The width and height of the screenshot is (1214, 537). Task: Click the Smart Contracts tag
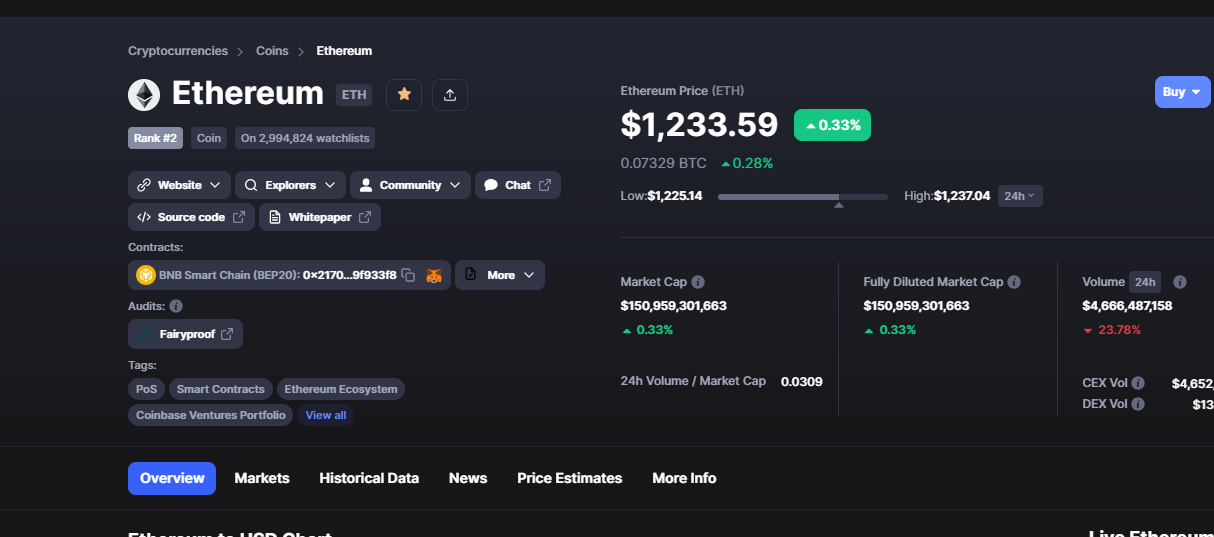[221, 389]
